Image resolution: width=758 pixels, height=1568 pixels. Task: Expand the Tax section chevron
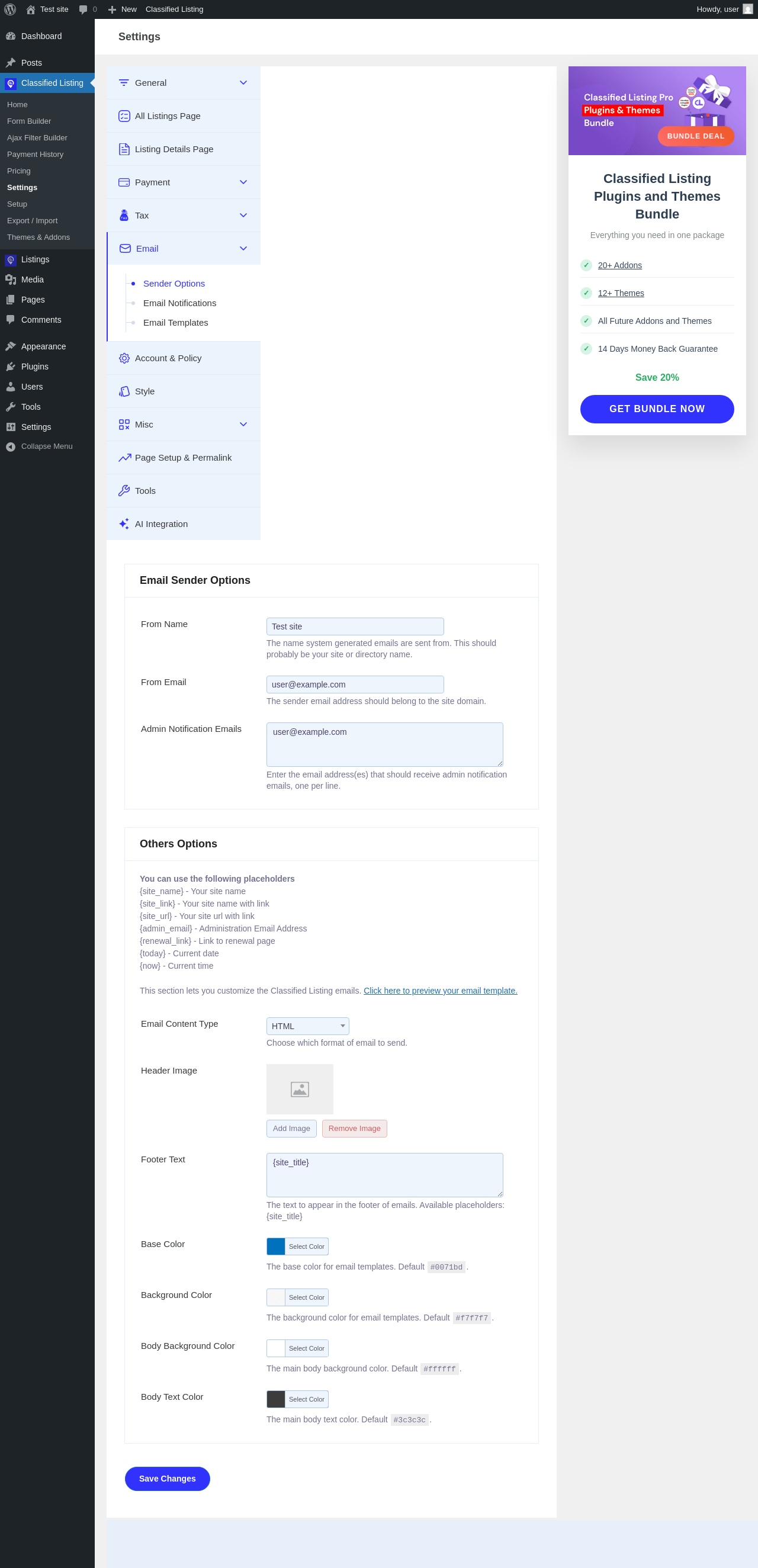(243, 216)
